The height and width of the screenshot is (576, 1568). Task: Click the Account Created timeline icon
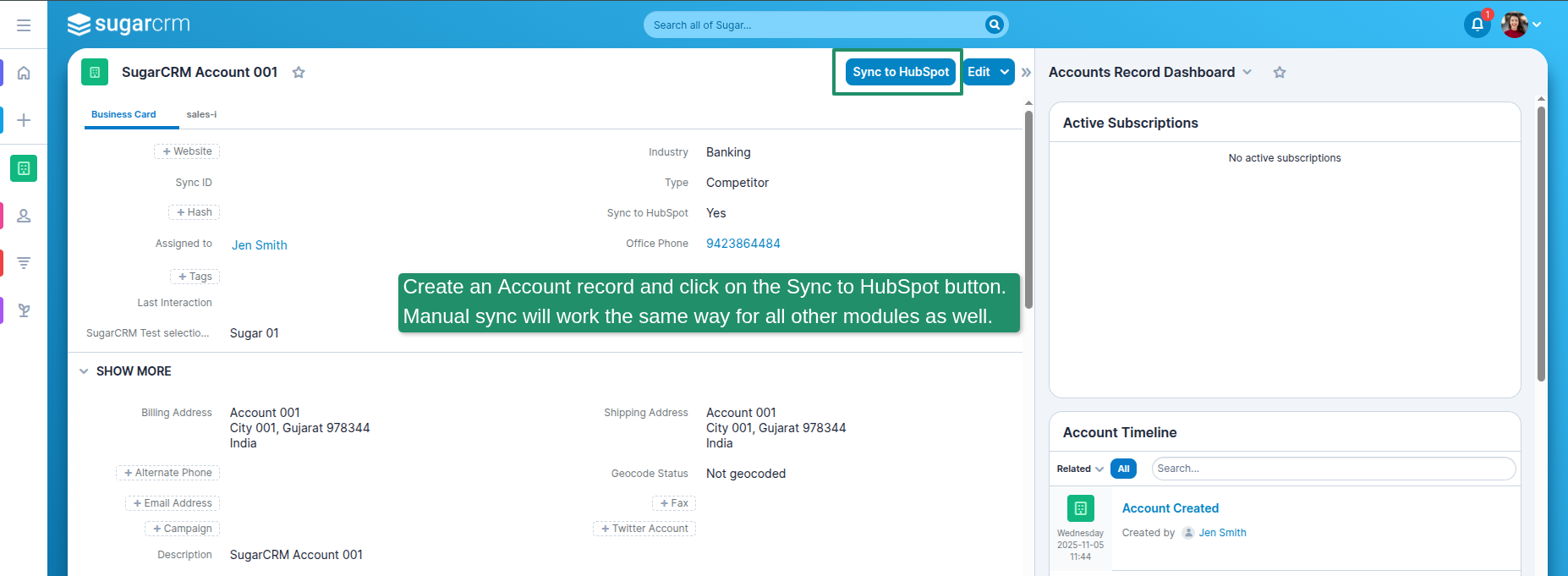[x=1081, y=508]
